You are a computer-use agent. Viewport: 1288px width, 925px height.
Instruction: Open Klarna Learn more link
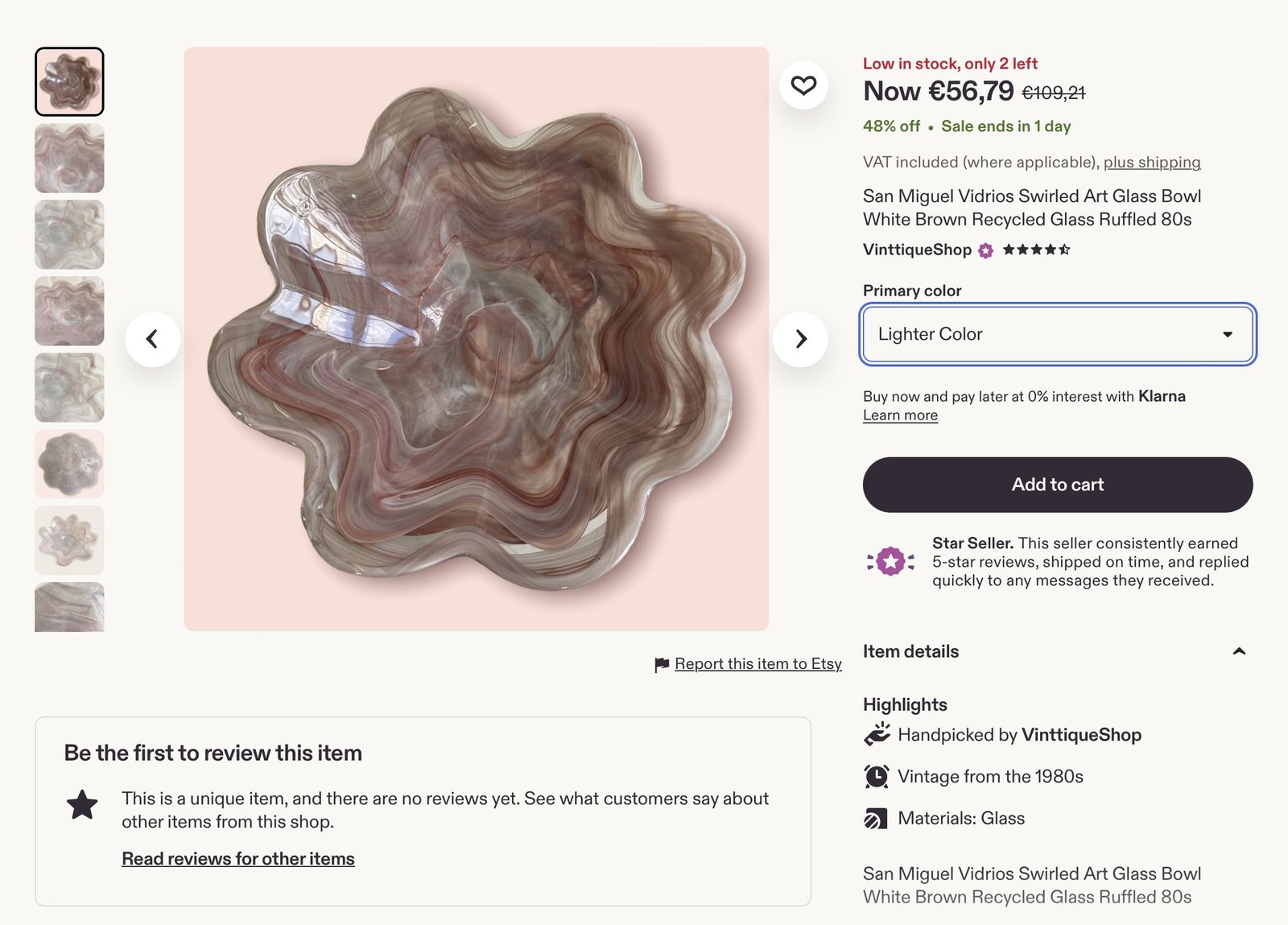tap(900, 415)
